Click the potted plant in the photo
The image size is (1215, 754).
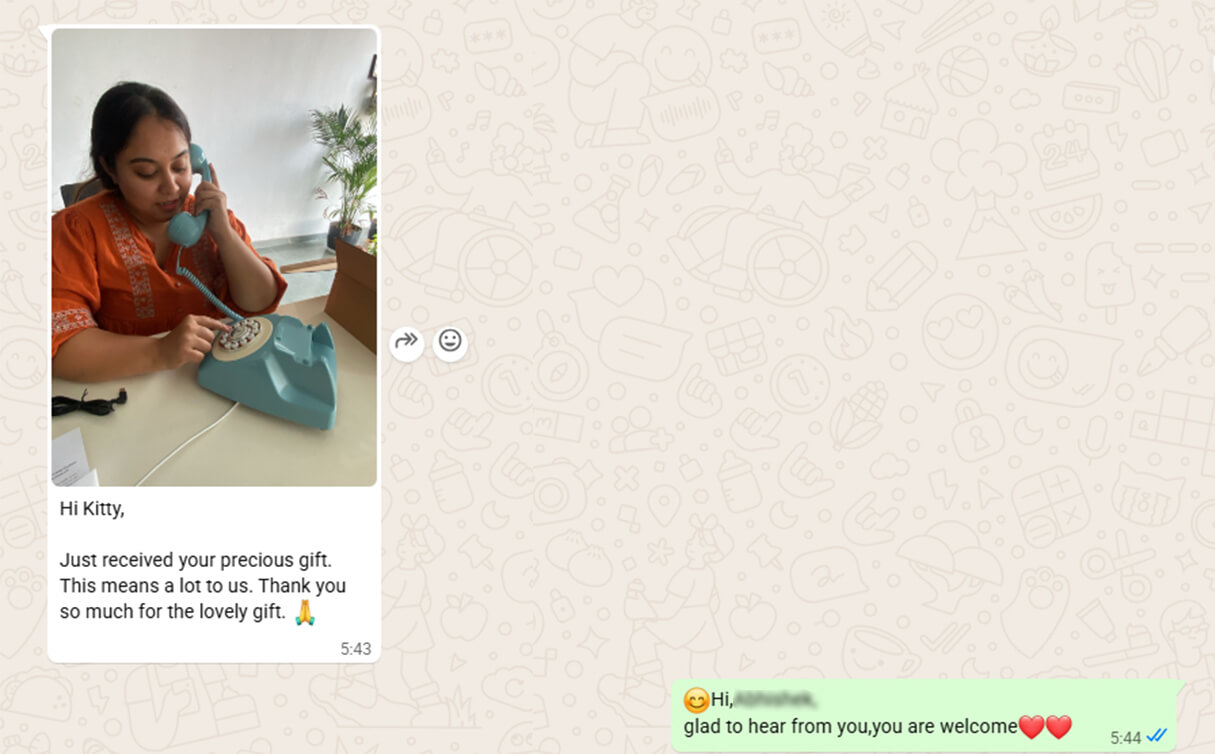345,172
